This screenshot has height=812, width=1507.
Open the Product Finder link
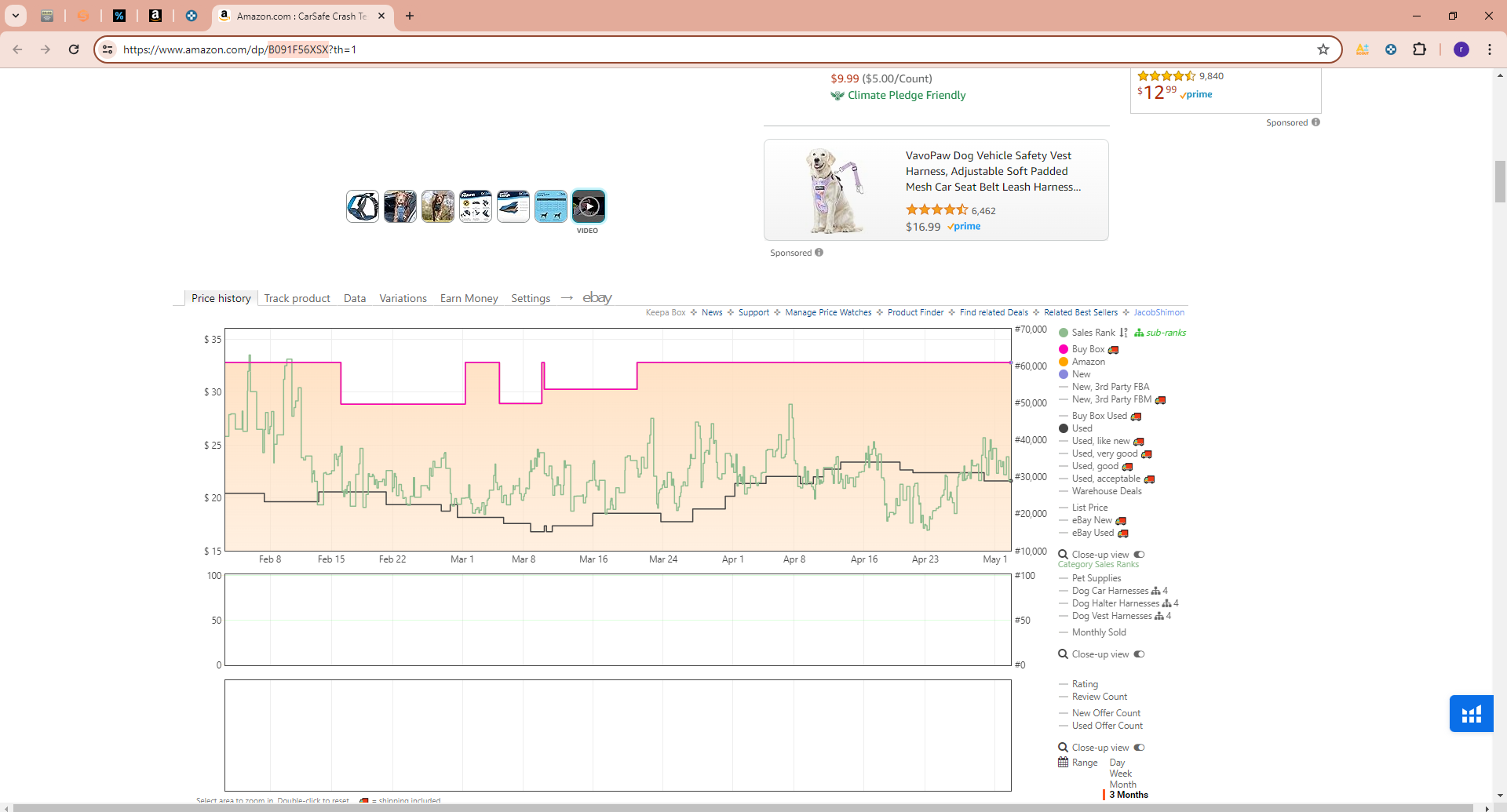click(915, 312)
